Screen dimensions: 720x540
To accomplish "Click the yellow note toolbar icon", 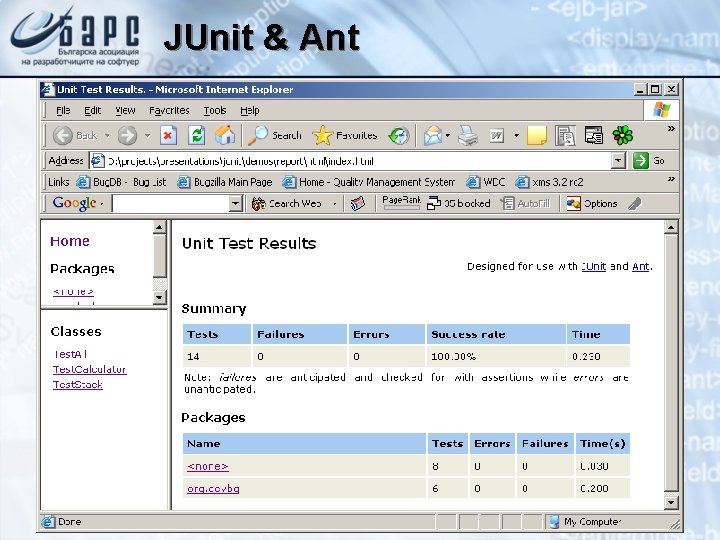I will tap(536, 135).
